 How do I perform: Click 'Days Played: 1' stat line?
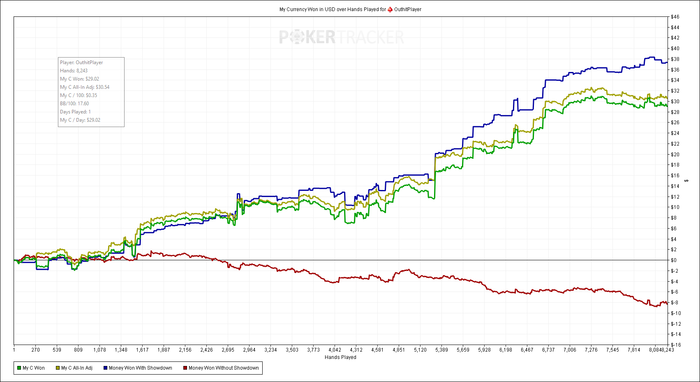coord(75,112)
